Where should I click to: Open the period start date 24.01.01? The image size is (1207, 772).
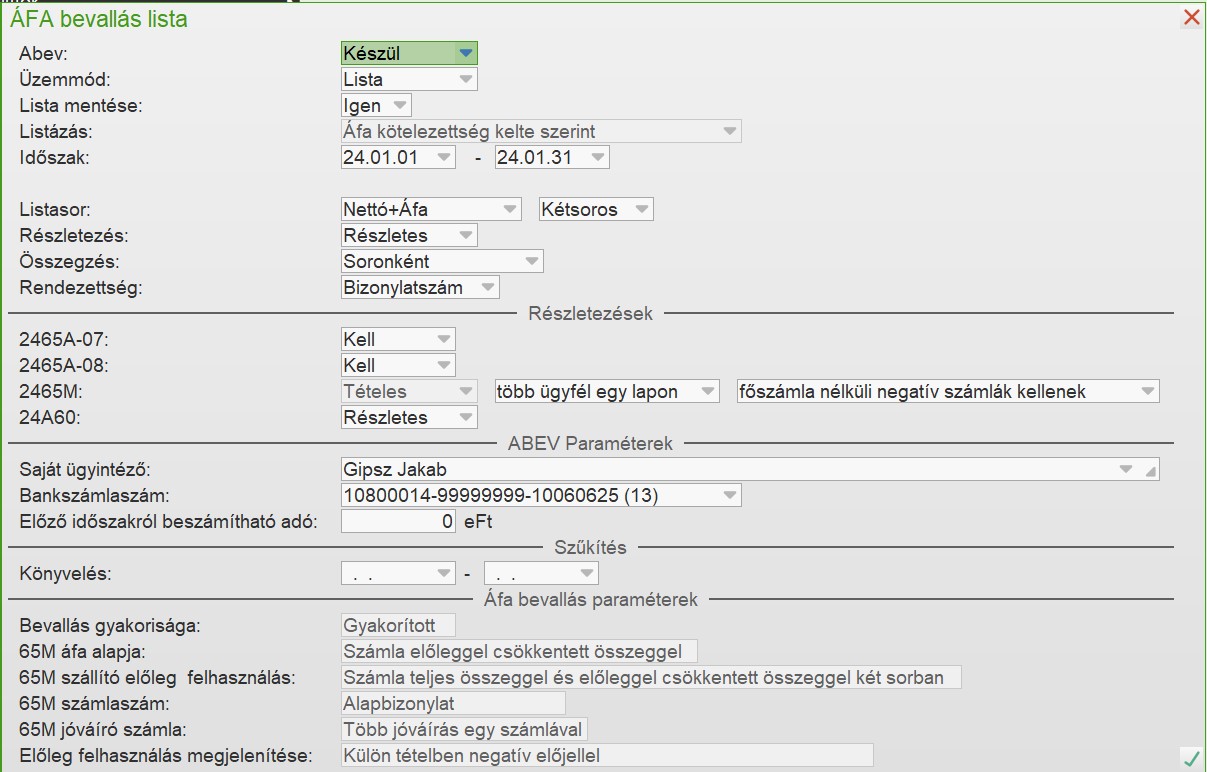click(398, 157)
